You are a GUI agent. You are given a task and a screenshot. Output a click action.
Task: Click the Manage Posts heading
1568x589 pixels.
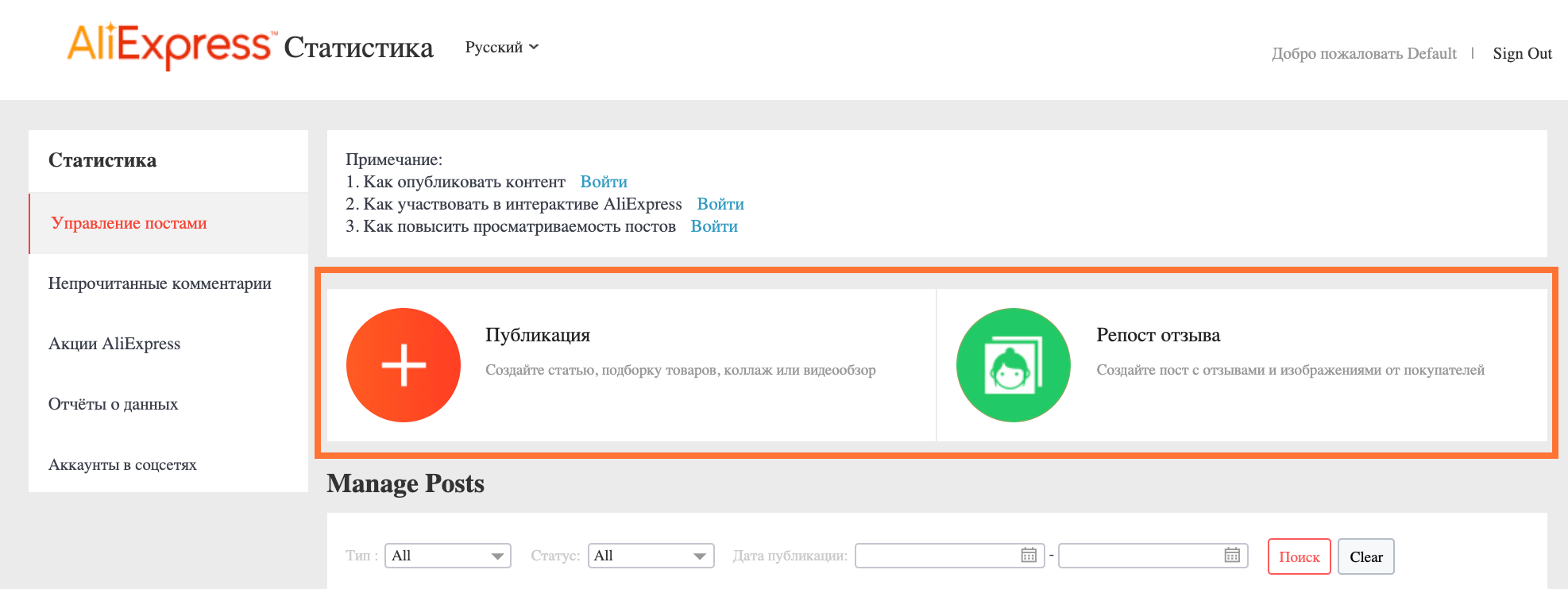pos(405,483)
